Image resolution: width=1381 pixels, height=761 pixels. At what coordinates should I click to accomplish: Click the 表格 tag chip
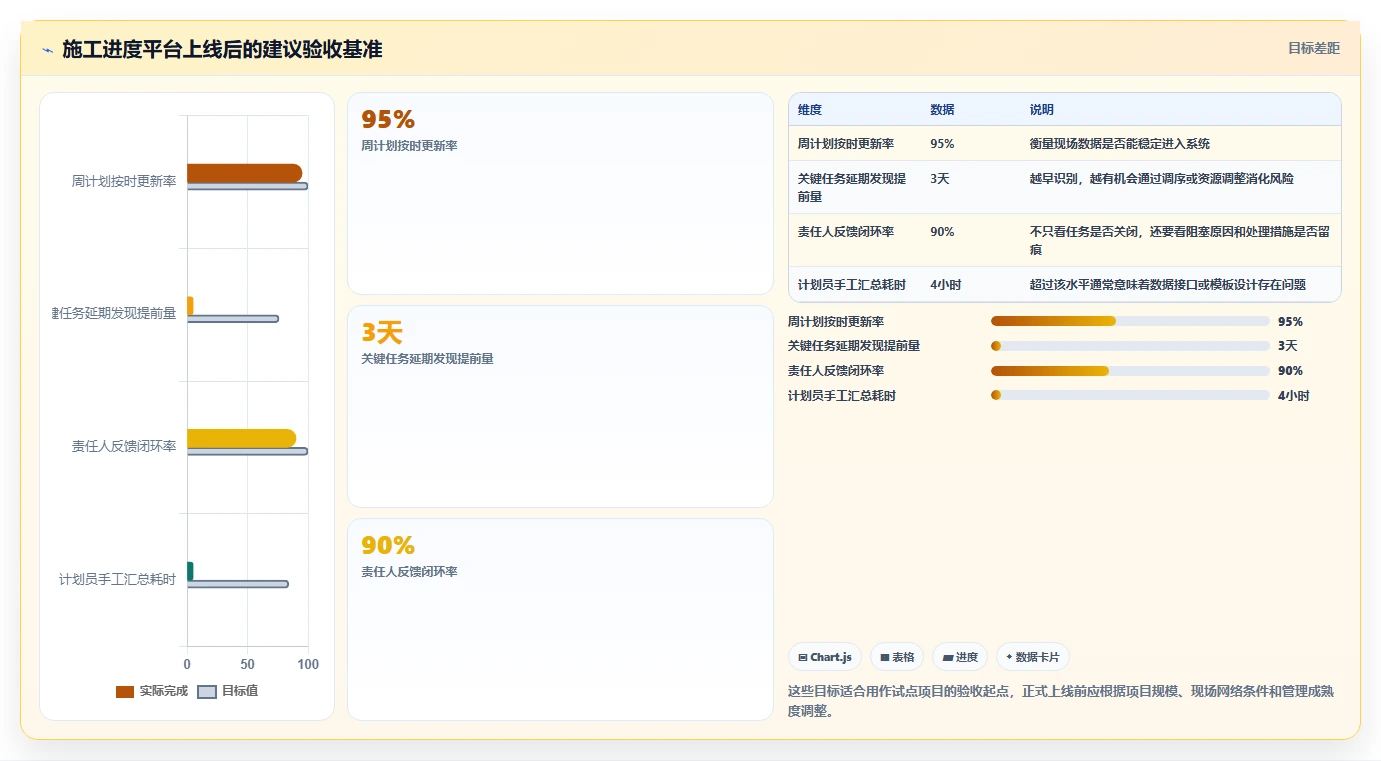[897, 657]
